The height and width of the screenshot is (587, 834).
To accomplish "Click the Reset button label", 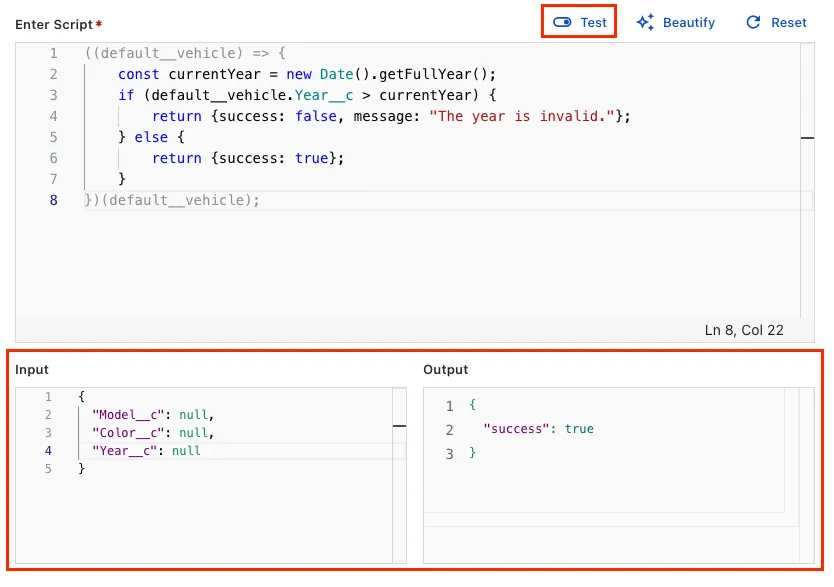I will click(x=789, y=22).
